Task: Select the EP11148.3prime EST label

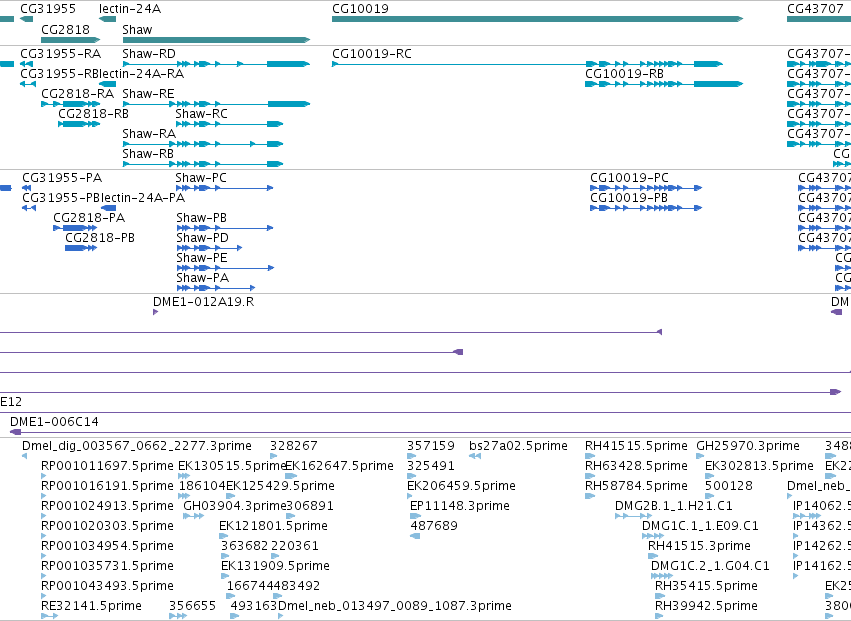Action: 460,506
